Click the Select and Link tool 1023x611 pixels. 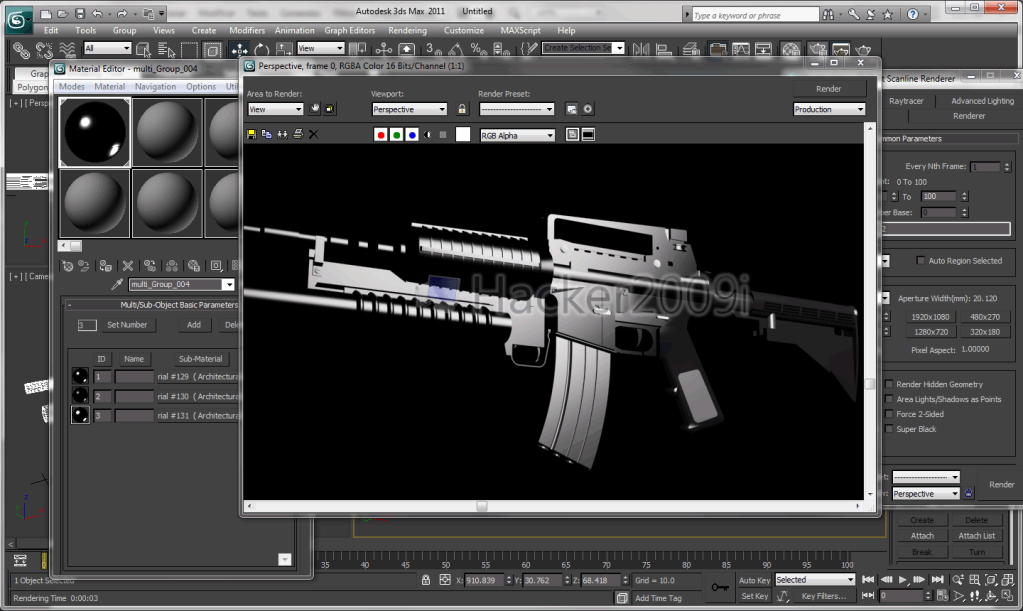pos(21,50)
